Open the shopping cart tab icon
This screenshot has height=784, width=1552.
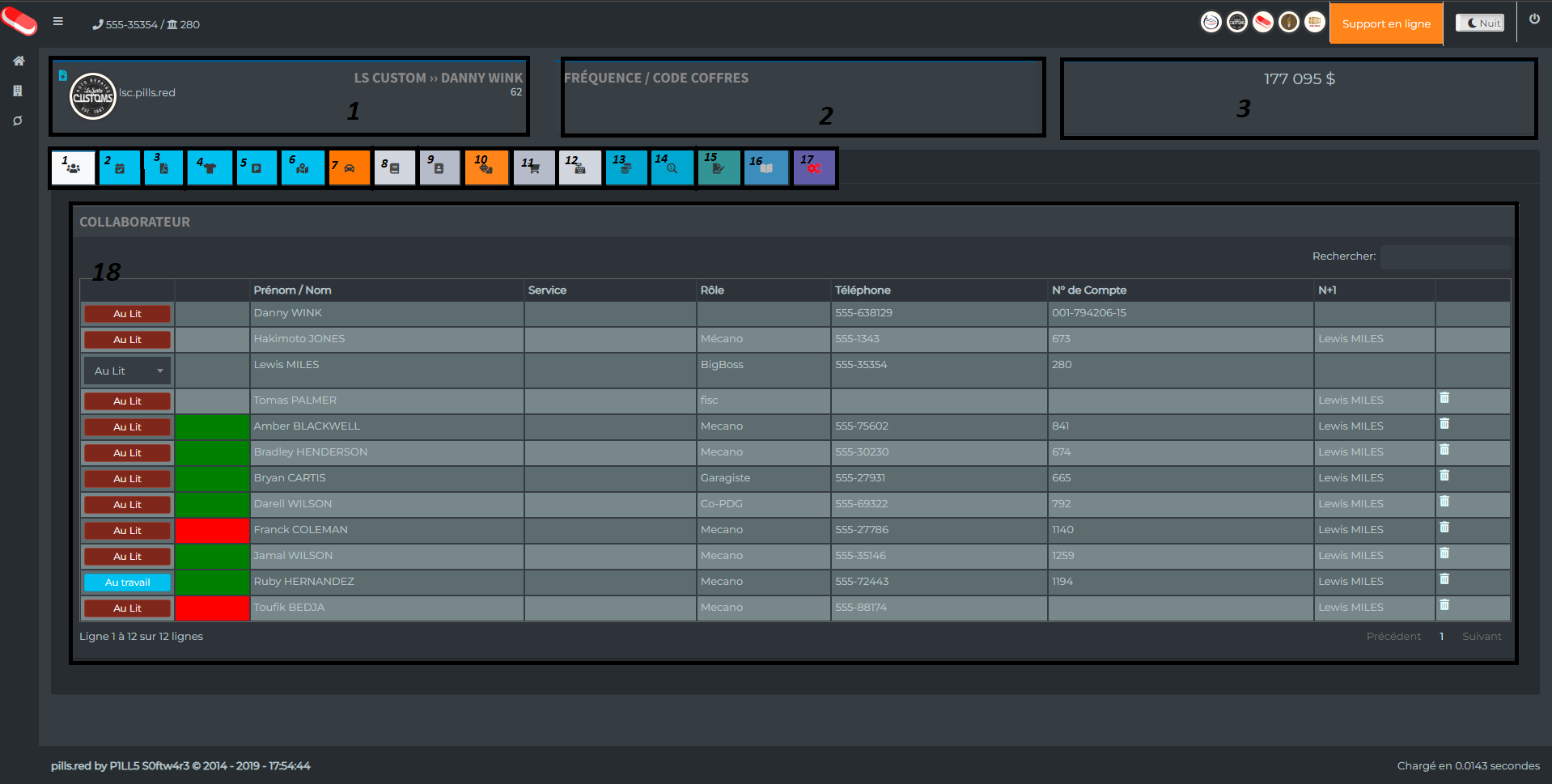pos(534,168)
